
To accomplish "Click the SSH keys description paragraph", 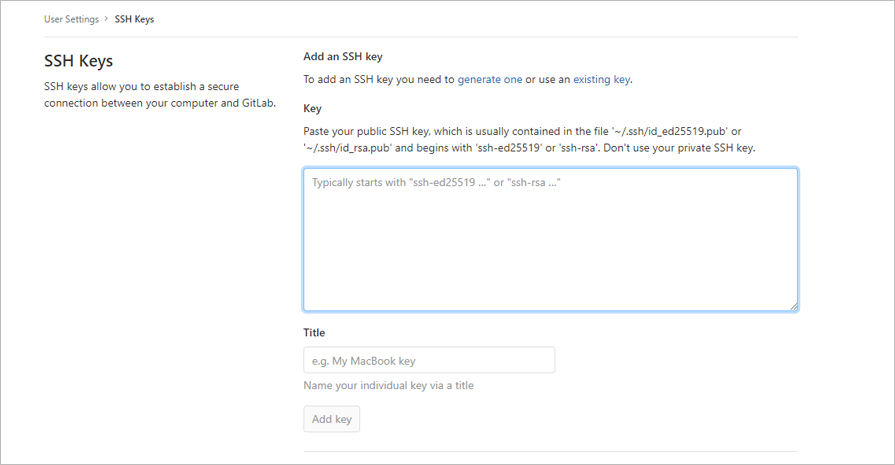I will (x=160, y=95).
